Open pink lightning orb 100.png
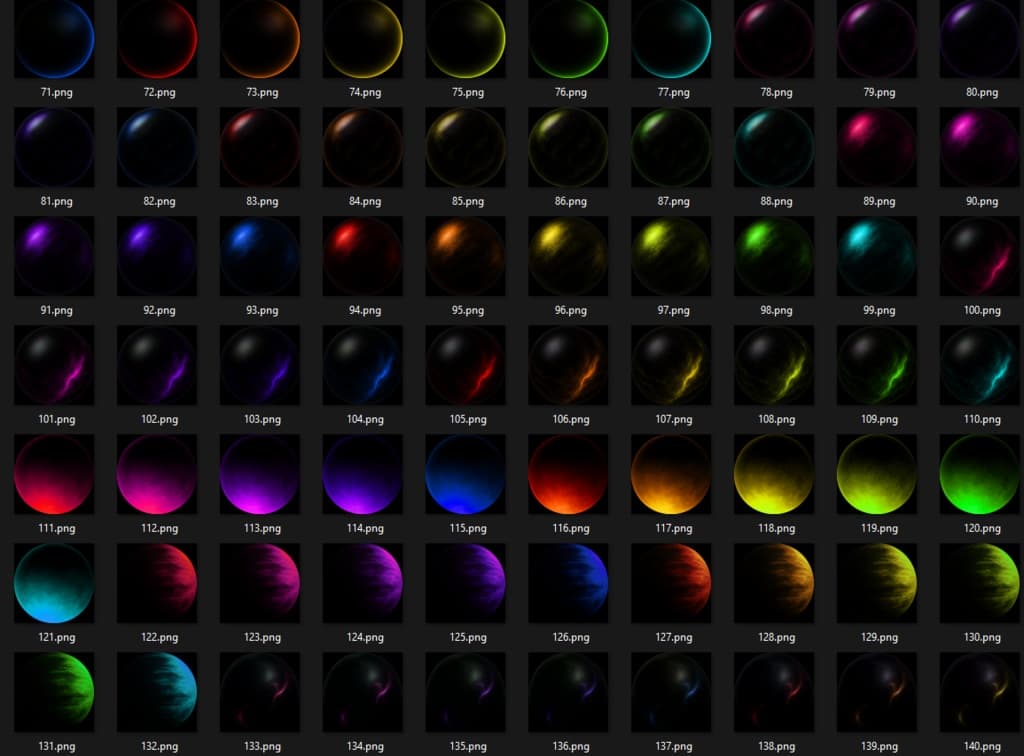Image resolution: width=1024 pixels, height=756 pixels. (980, 256)
